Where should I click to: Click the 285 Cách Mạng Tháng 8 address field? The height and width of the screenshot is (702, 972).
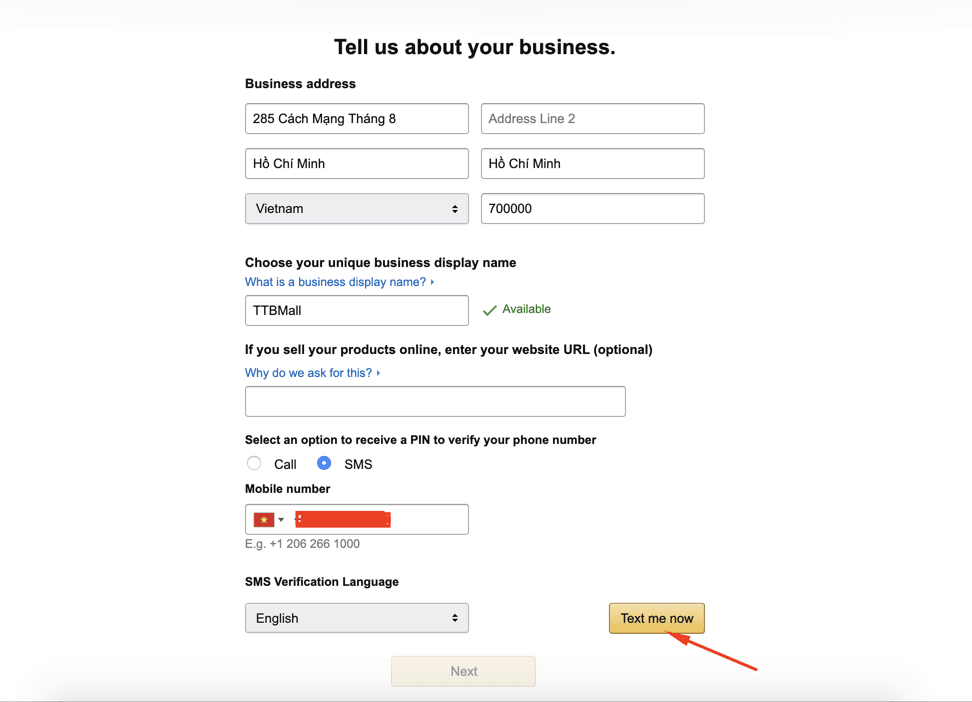356,118
